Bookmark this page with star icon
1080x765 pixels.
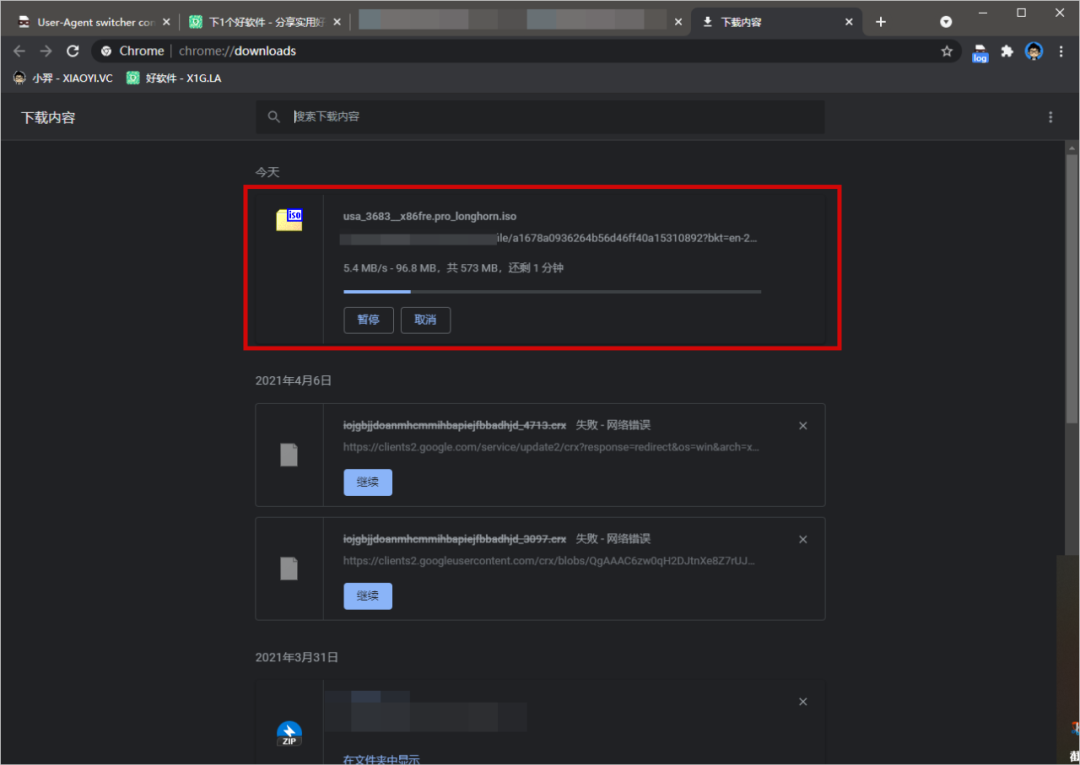pos(946,51)
